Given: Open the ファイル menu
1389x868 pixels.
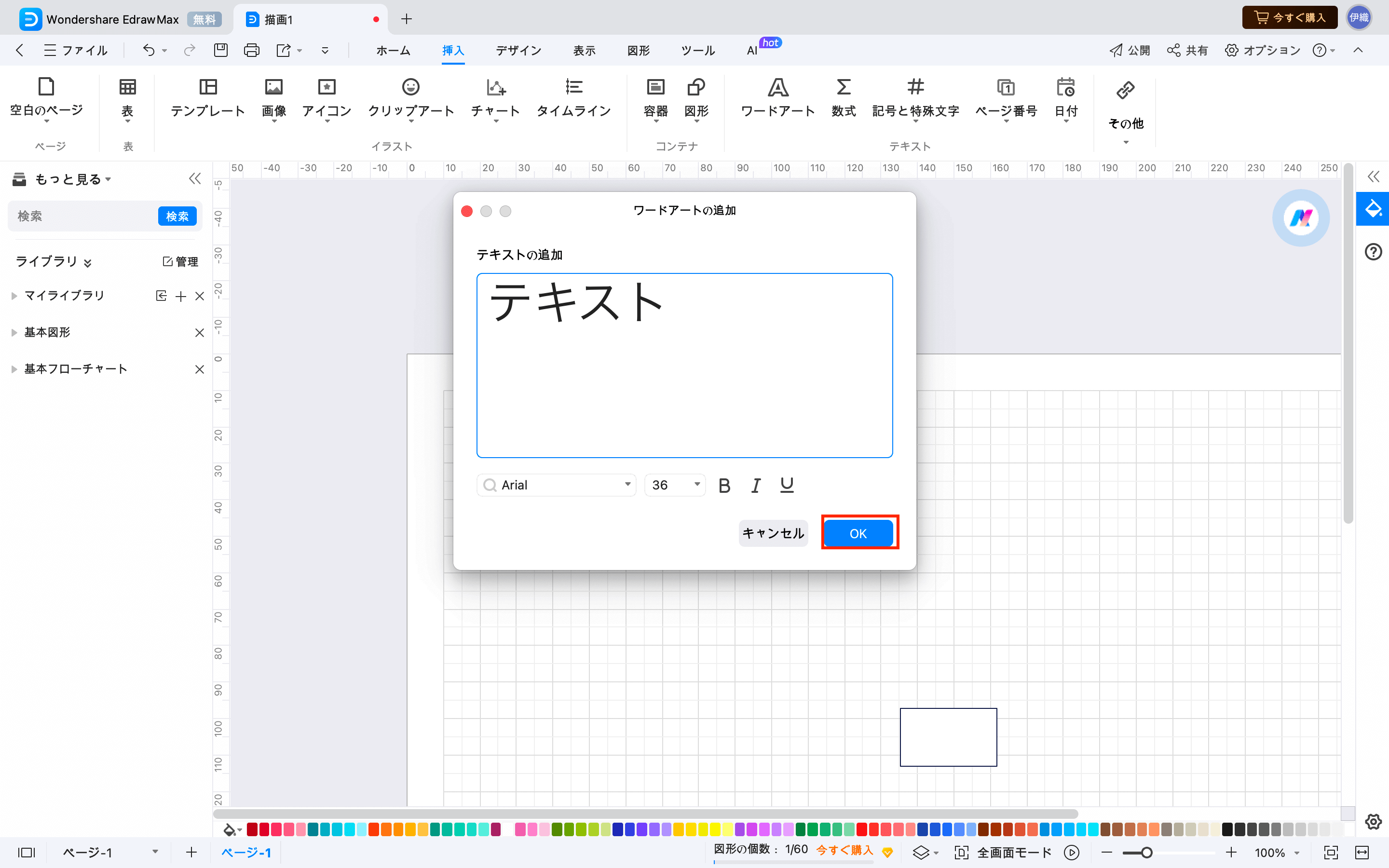Looking at the screenshot, I should 76,51.
